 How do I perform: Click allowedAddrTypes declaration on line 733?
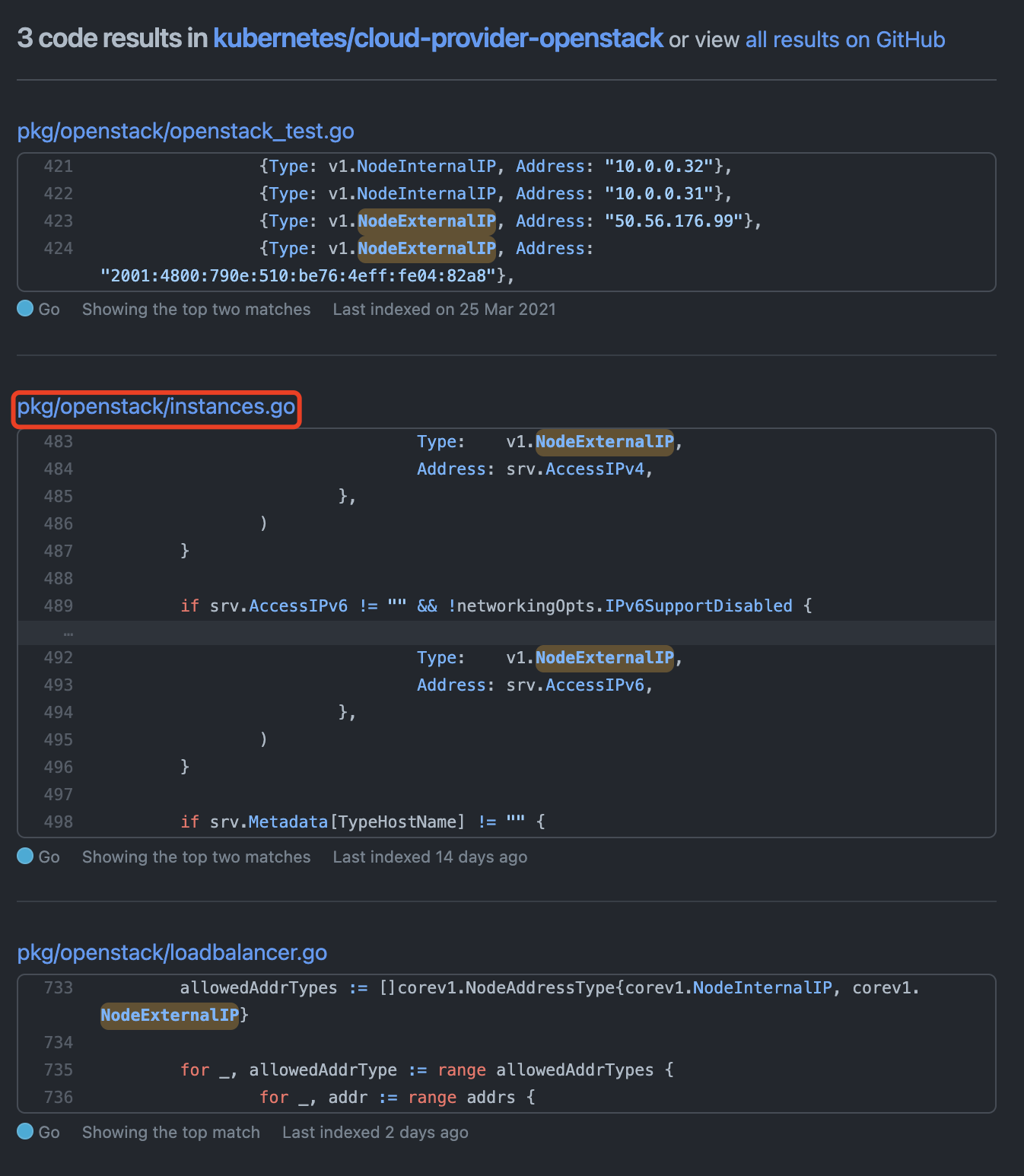pyautogui.click(x=259, y=987)
